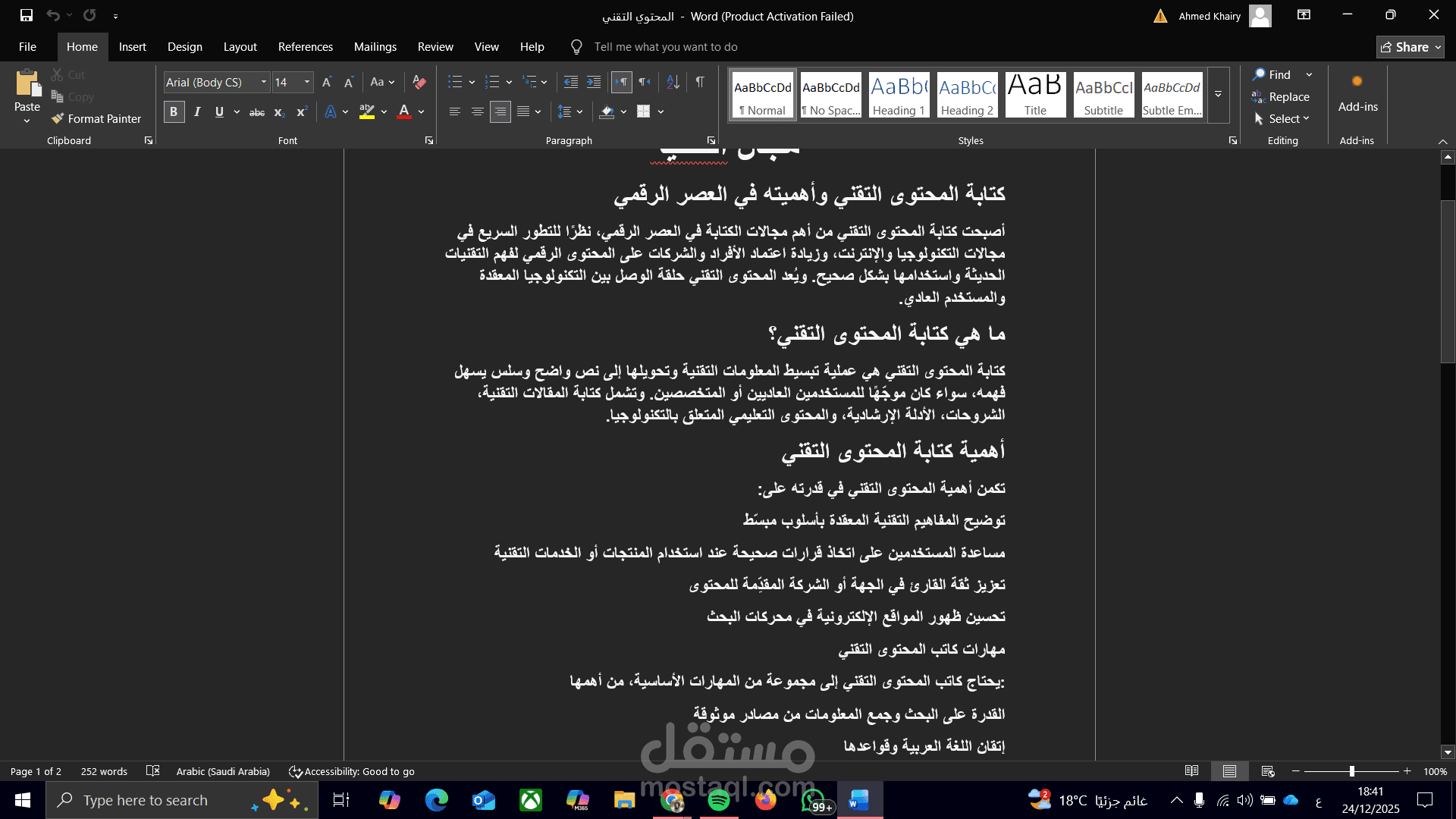
Task: Undo the last action
Action: [52, 15]
